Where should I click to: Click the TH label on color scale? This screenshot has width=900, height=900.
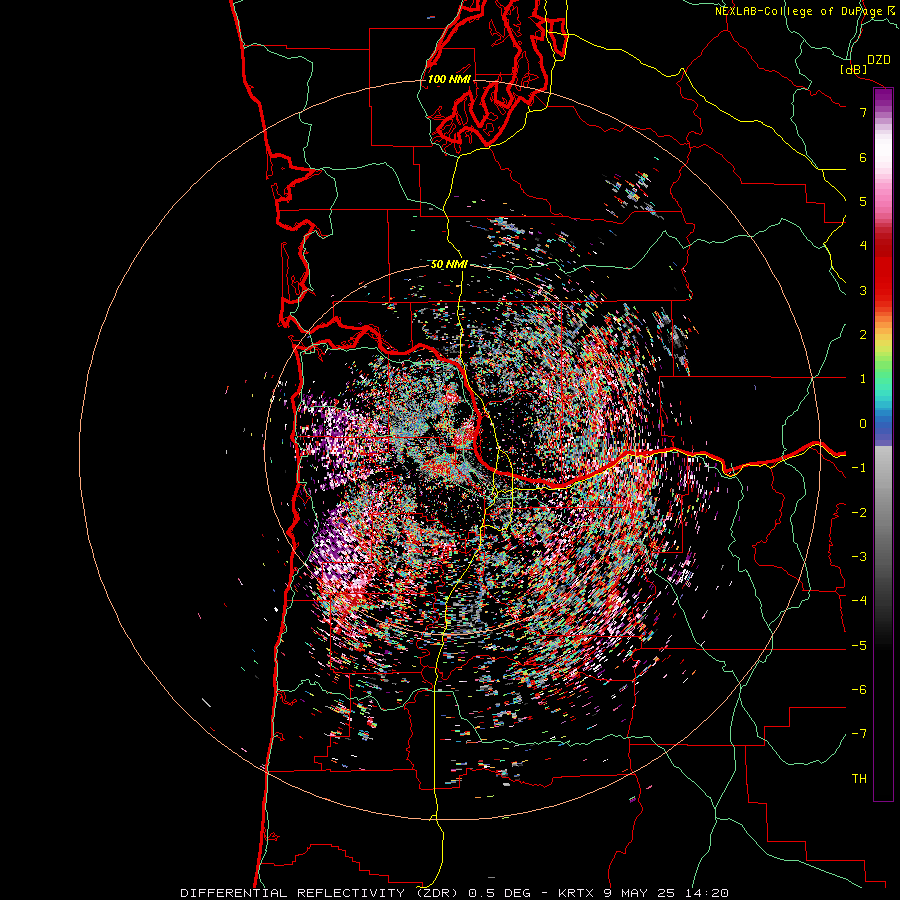(859, 778)
